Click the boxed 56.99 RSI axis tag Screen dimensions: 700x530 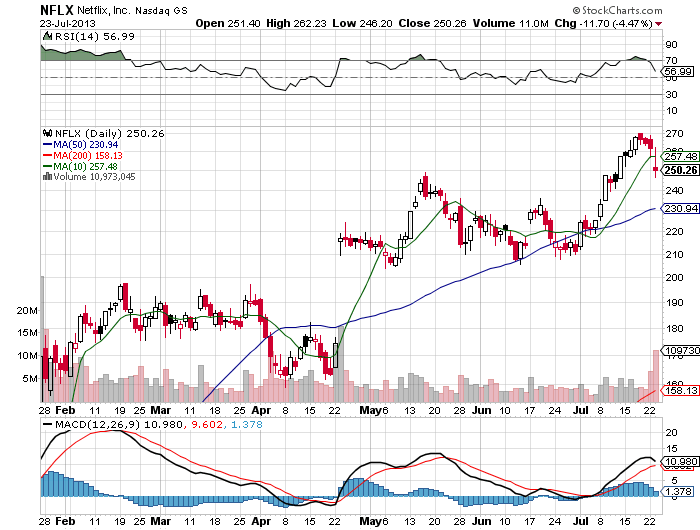pyautogui.click(x=679, y=71)
